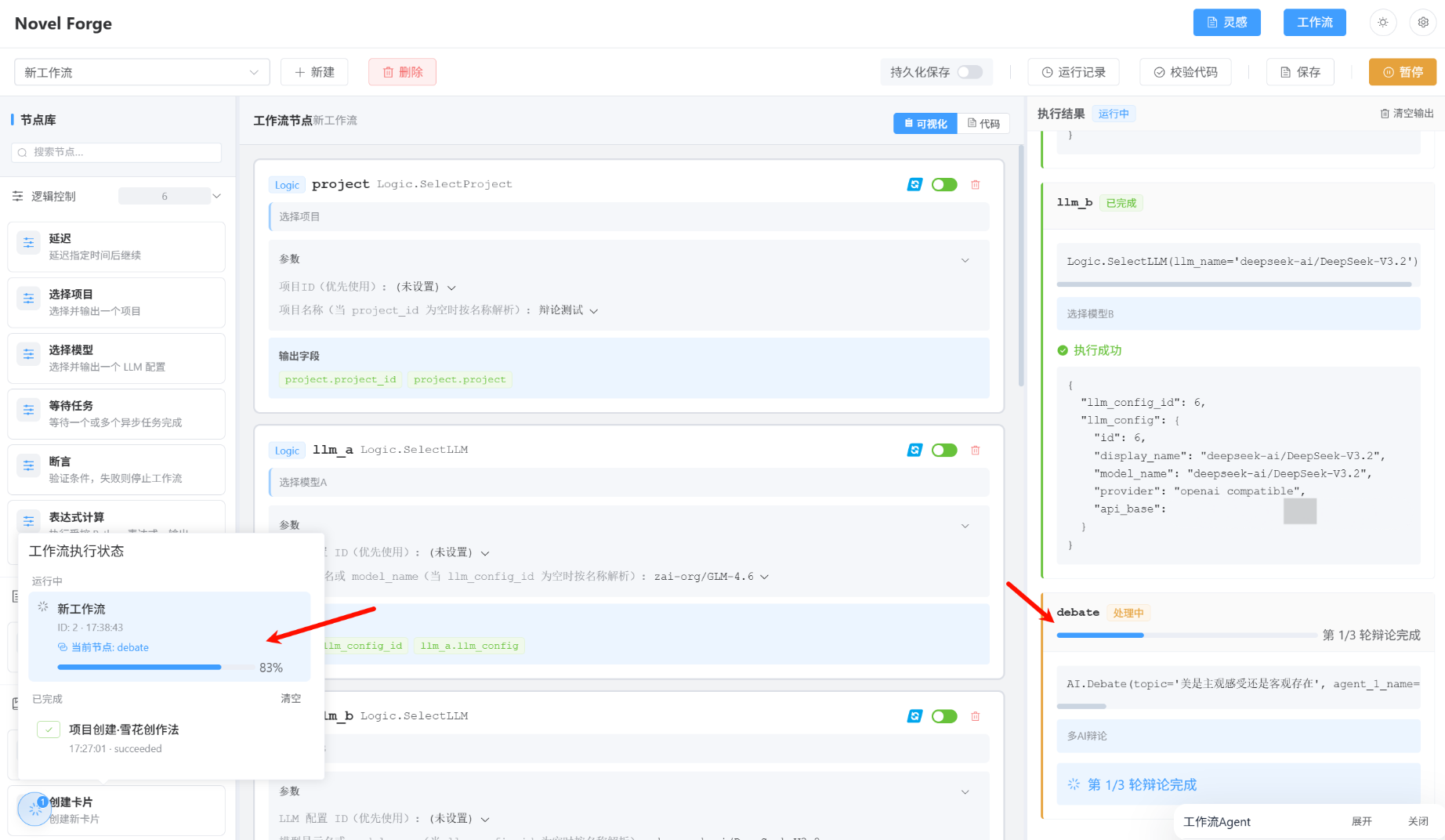1445x840 pixels.
Task: Click the succeeded checkmark of 项目创建·雪花创作法
Action: [x=49, y=730]
